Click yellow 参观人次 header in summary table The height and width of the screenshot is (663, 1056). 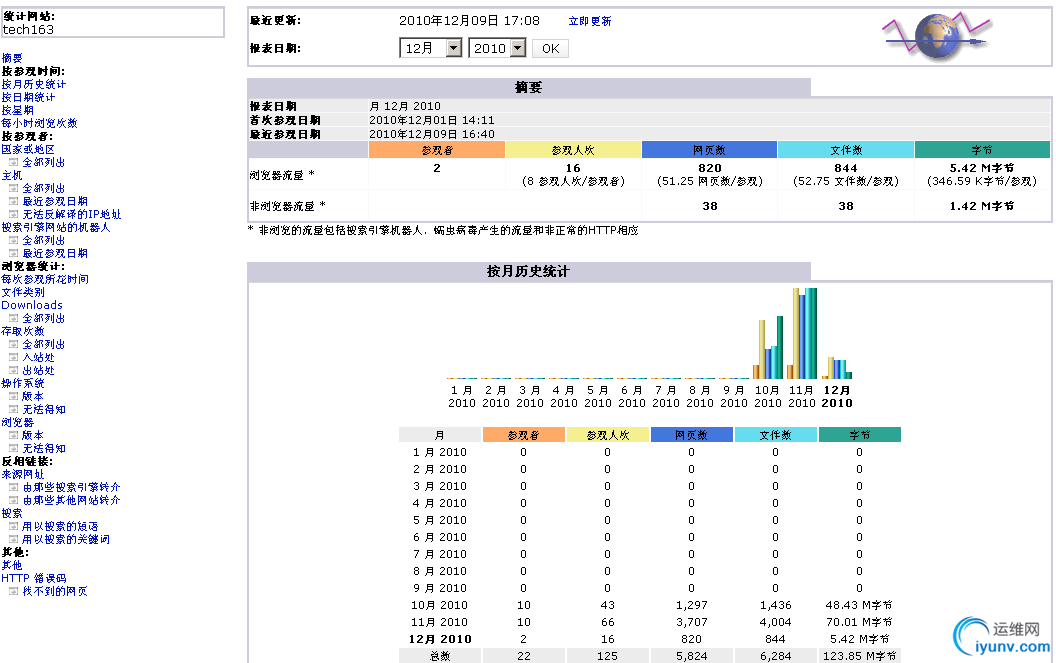573,150
